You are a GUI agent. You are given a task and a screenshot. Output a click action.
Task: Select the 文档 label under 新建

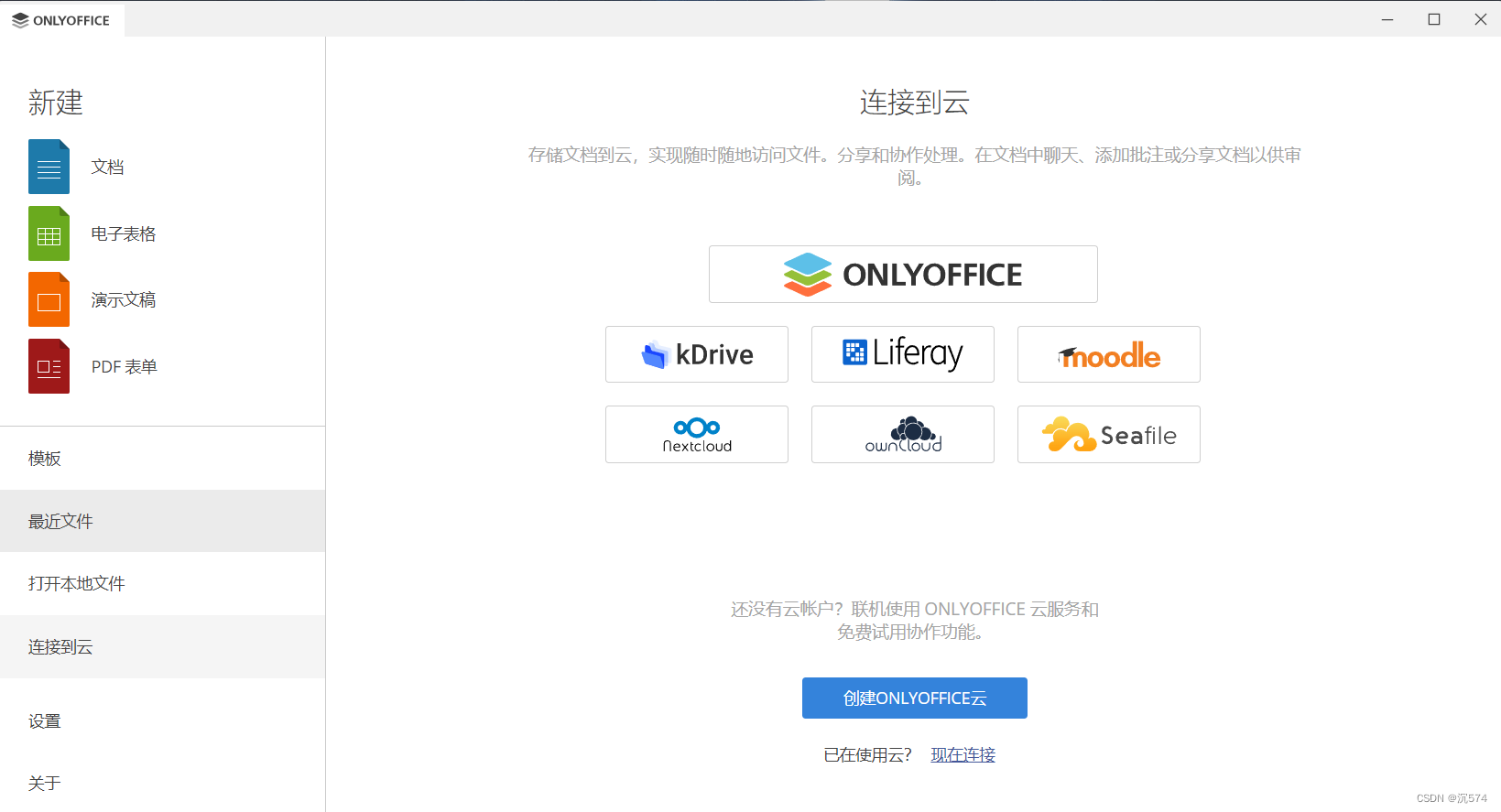click(x=107, y=167)
